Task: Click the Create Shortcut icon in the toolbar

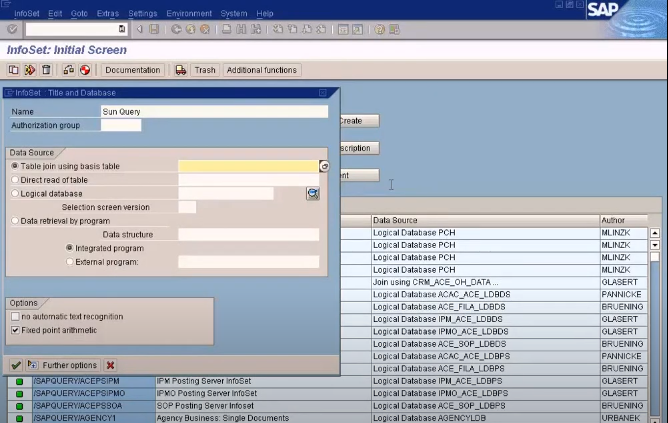Action: [357, 29]
